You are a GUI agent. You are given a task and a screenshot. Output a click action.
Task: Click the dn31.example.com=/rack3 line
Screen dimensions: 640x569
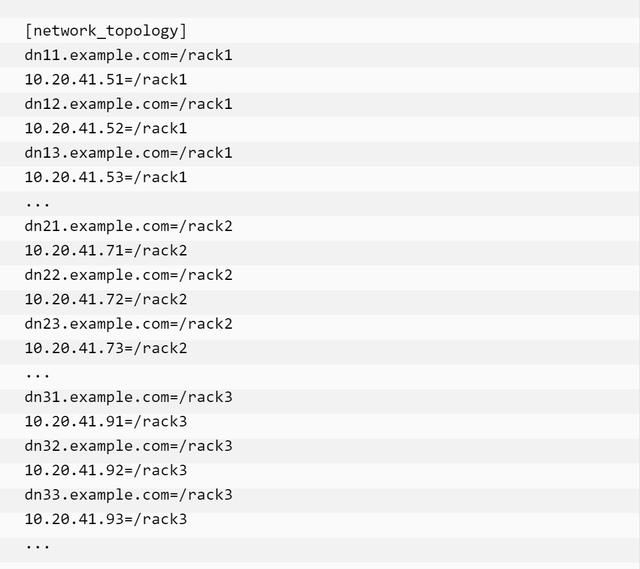click(x=129, y=397)
